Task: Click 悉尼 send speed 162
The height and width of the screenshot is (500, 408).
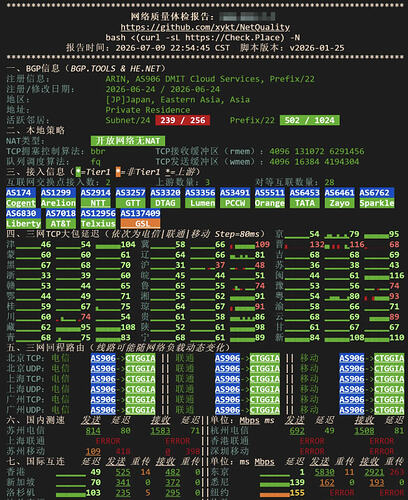Action: point(327,482)
